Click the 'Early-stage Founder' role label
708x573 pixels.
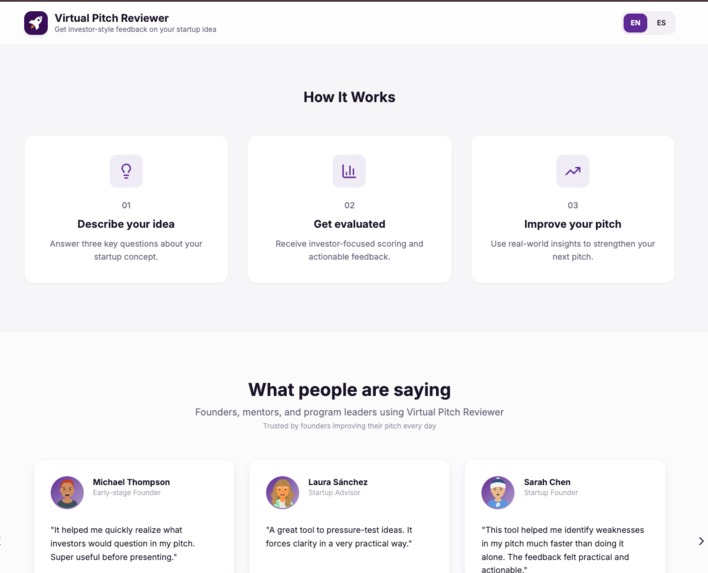127,493
